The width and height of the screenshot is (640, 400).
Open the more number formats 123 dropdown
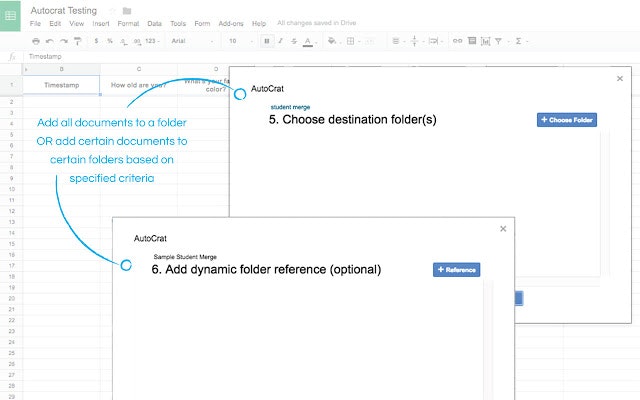pos(152,41)
